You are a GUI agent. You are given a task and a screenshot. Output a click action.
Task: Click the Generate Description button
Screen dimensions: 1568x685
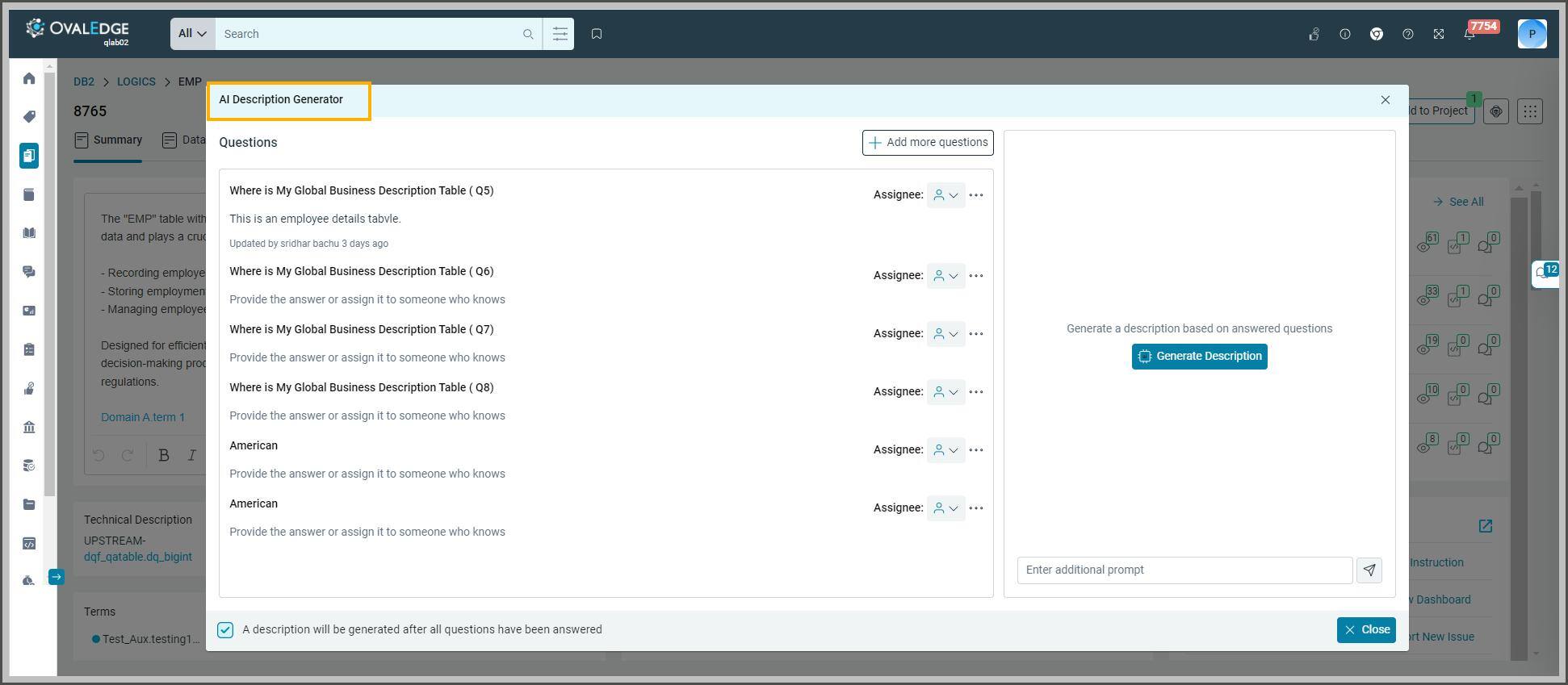pyautogui.click(x=1200, y=357)
